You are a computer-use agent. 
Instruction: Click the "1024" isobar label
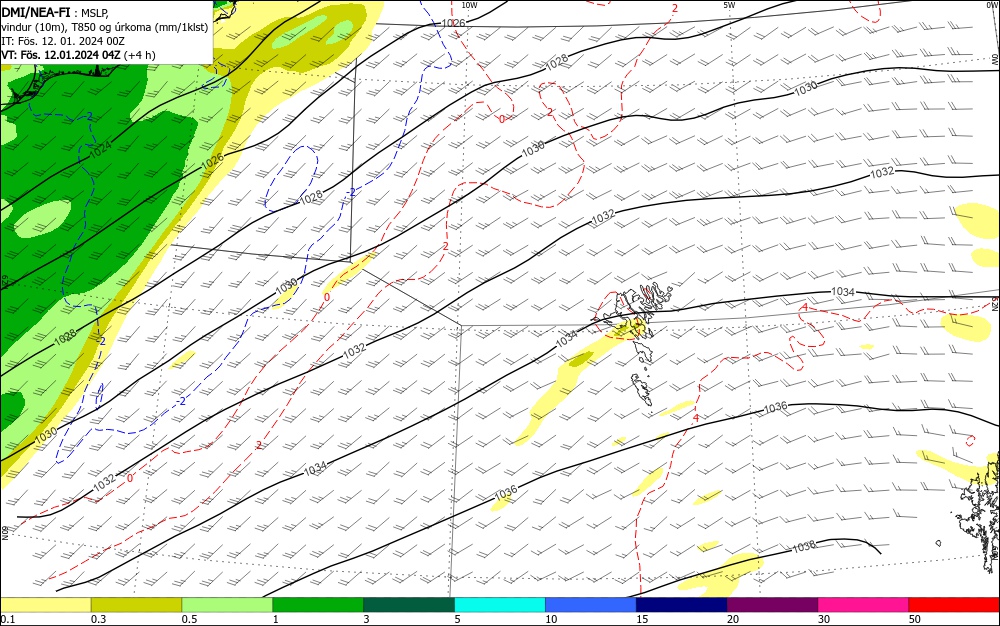(x=100, y=149)
